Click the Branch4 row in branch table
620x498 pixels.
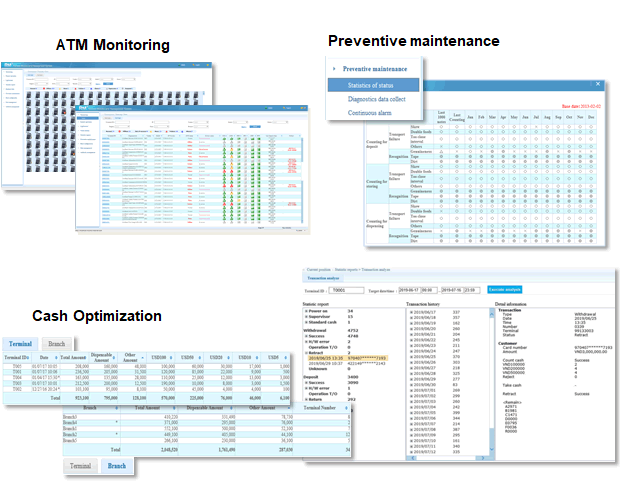[206, 423]
